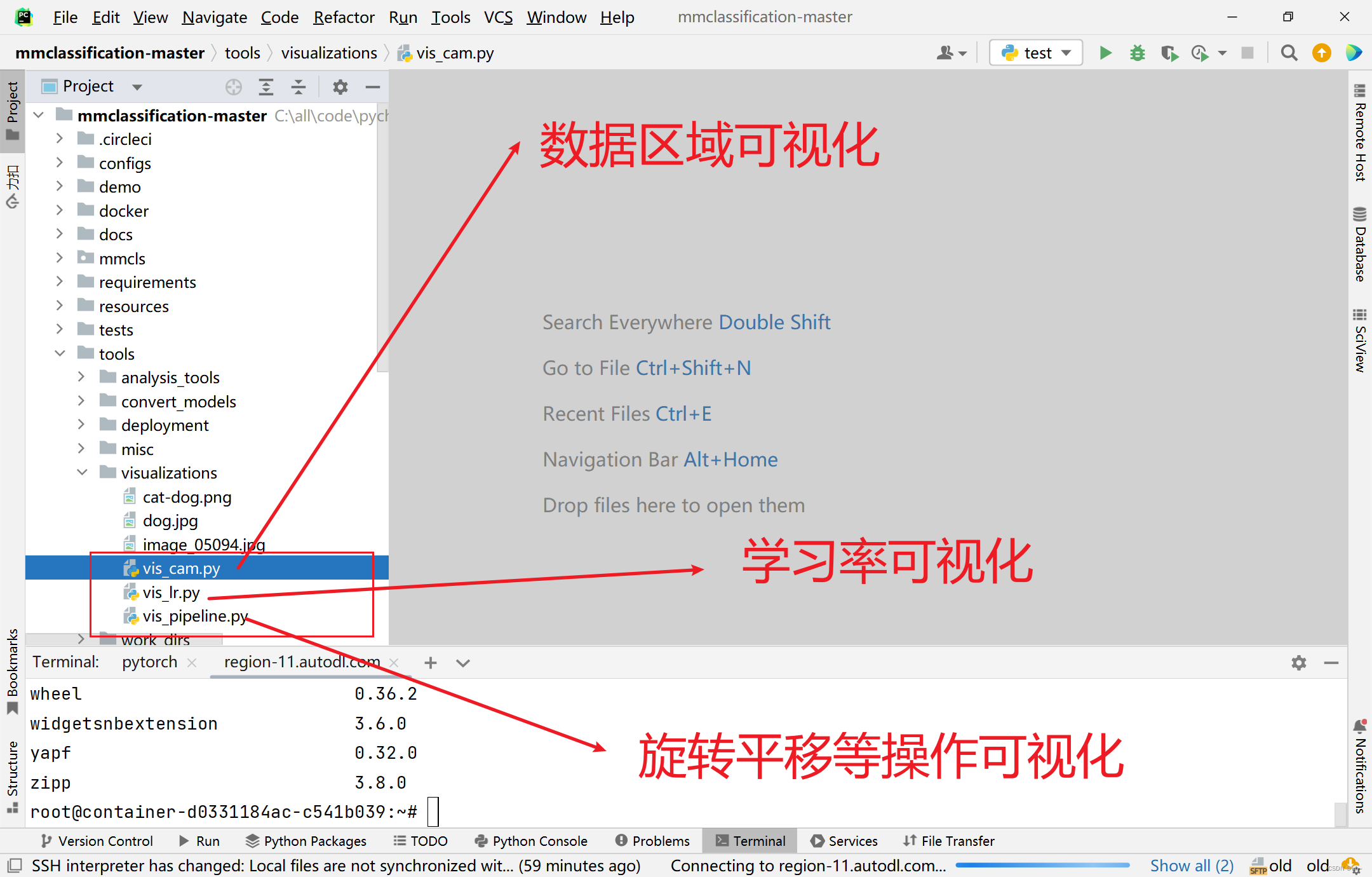Image resolution: width=1372 pixels, height=877 pixels.
Task: Expand all icon in Project panel
Action: [266, 86]
